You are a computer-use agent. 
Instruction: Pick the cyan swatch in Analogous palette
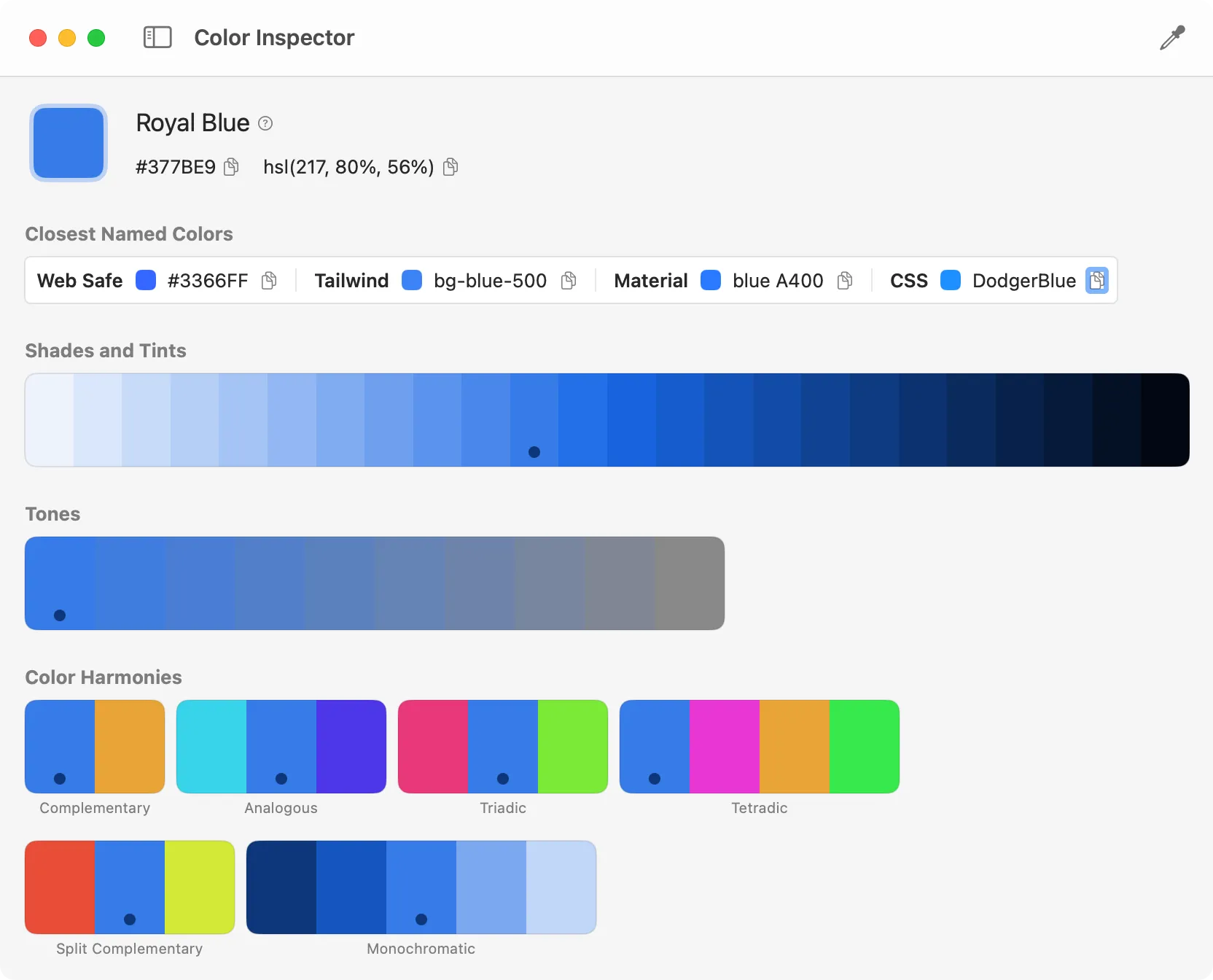point(211,747)
